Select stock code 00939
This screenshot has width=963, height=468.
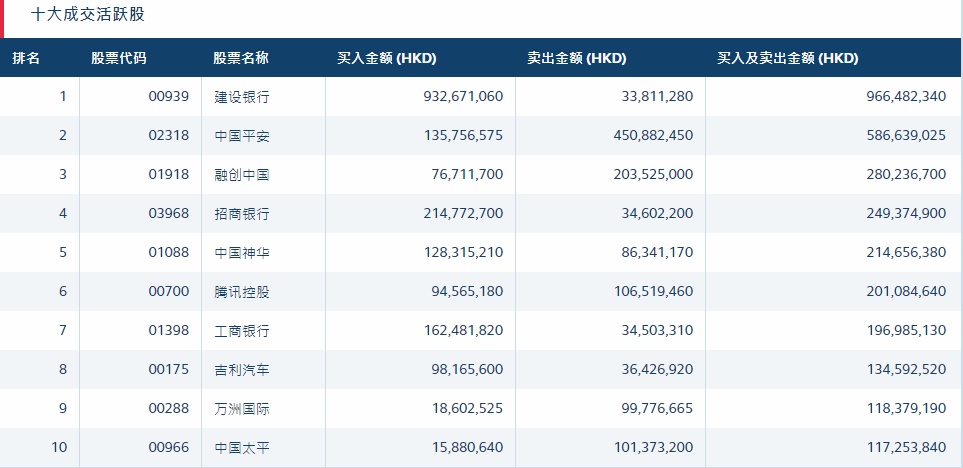click(169, 96)
